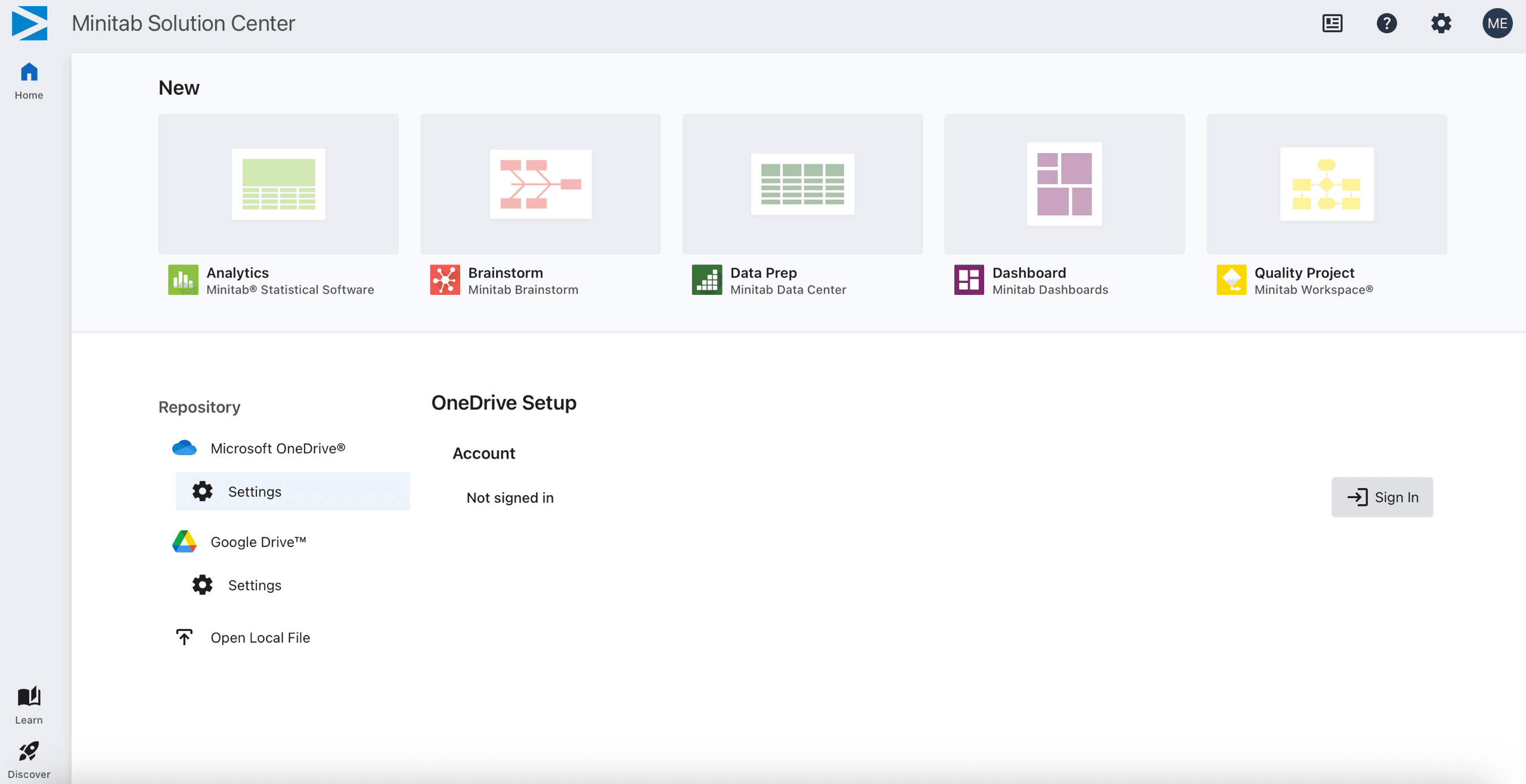This screenshot has width=1526, height=784.
Task: Open the header settings gear icon
Action: [x=1441, y=23]
